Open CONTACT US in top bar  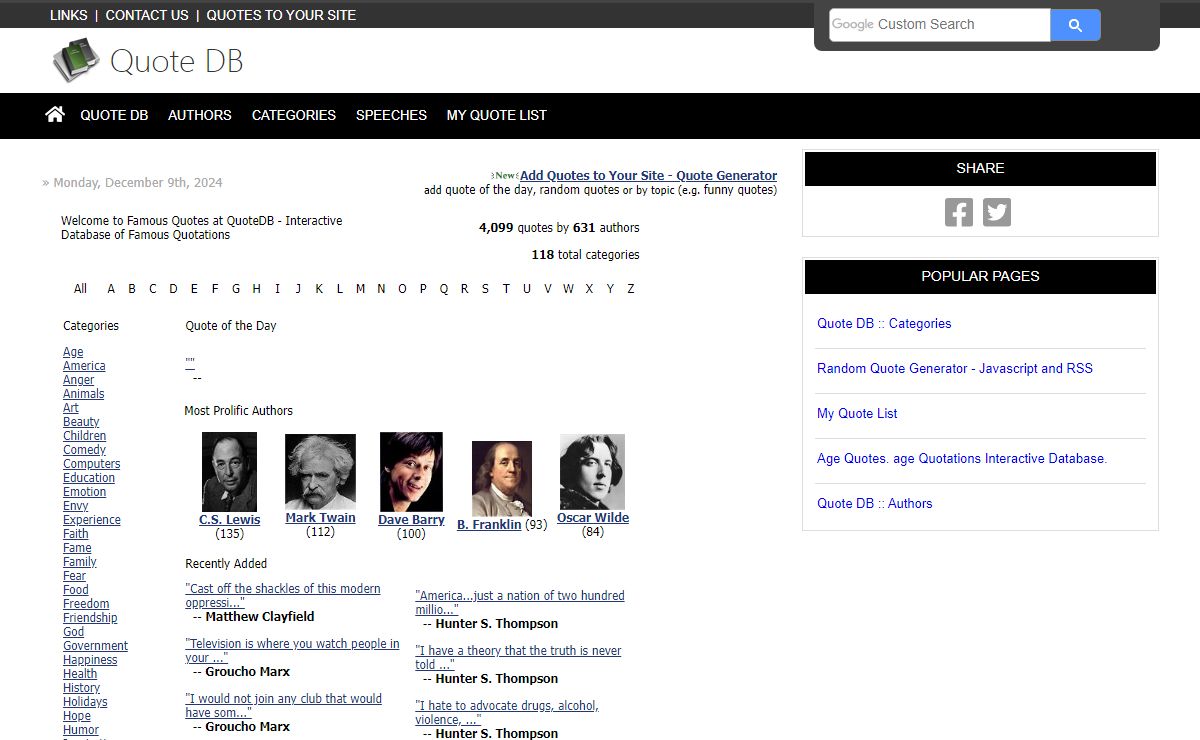tap(147, 15)
